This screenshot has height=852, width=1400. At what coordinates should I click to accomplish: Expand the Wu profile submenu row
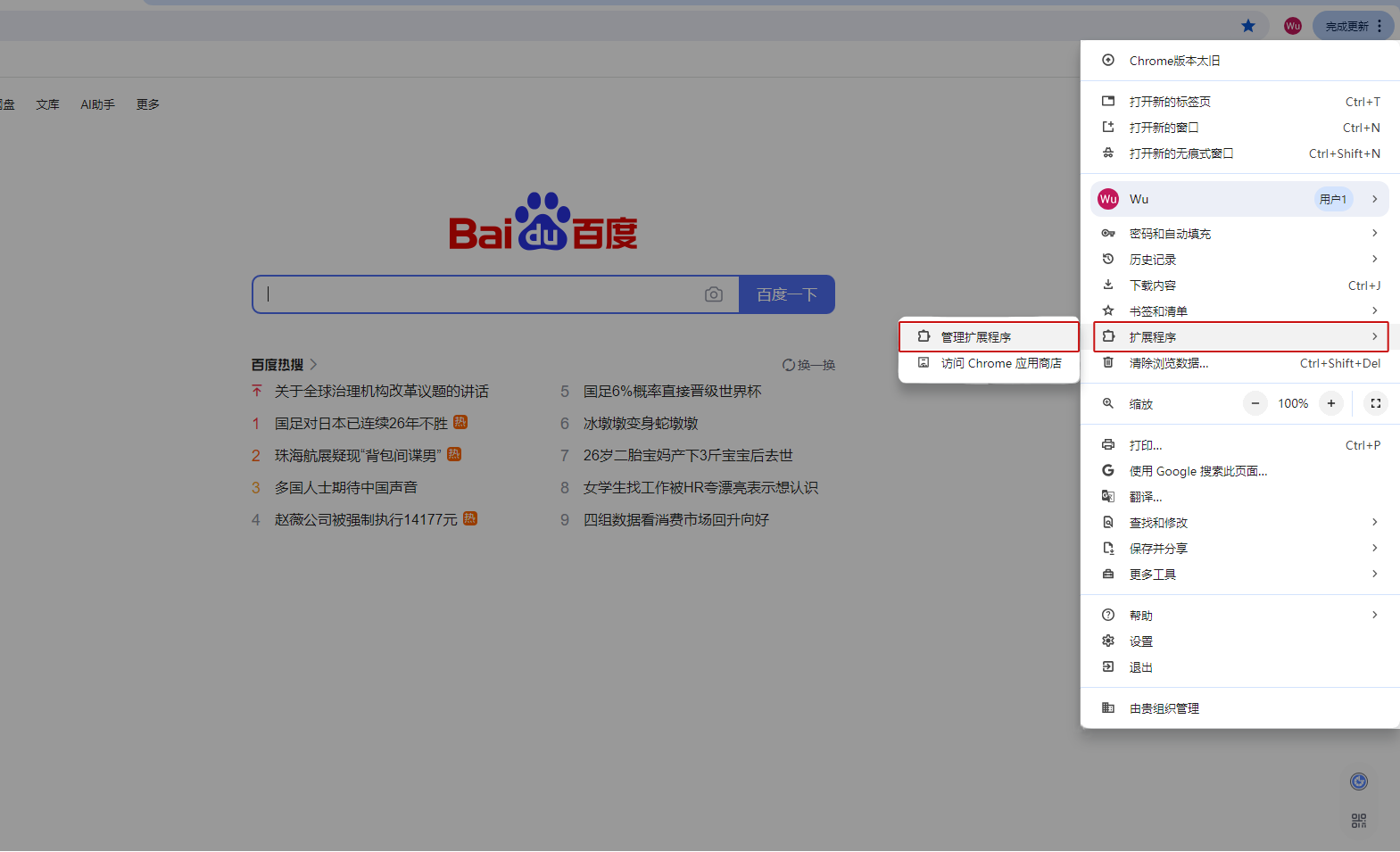(x=1240, y=199)
